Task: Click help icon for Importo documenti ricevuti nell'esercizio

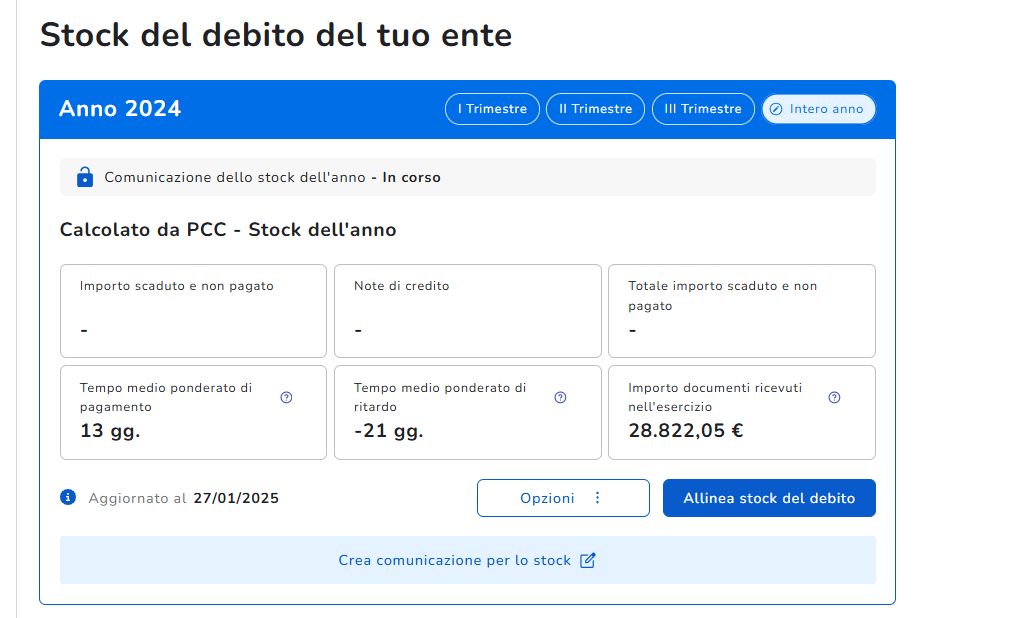Action: click(835, 397)
